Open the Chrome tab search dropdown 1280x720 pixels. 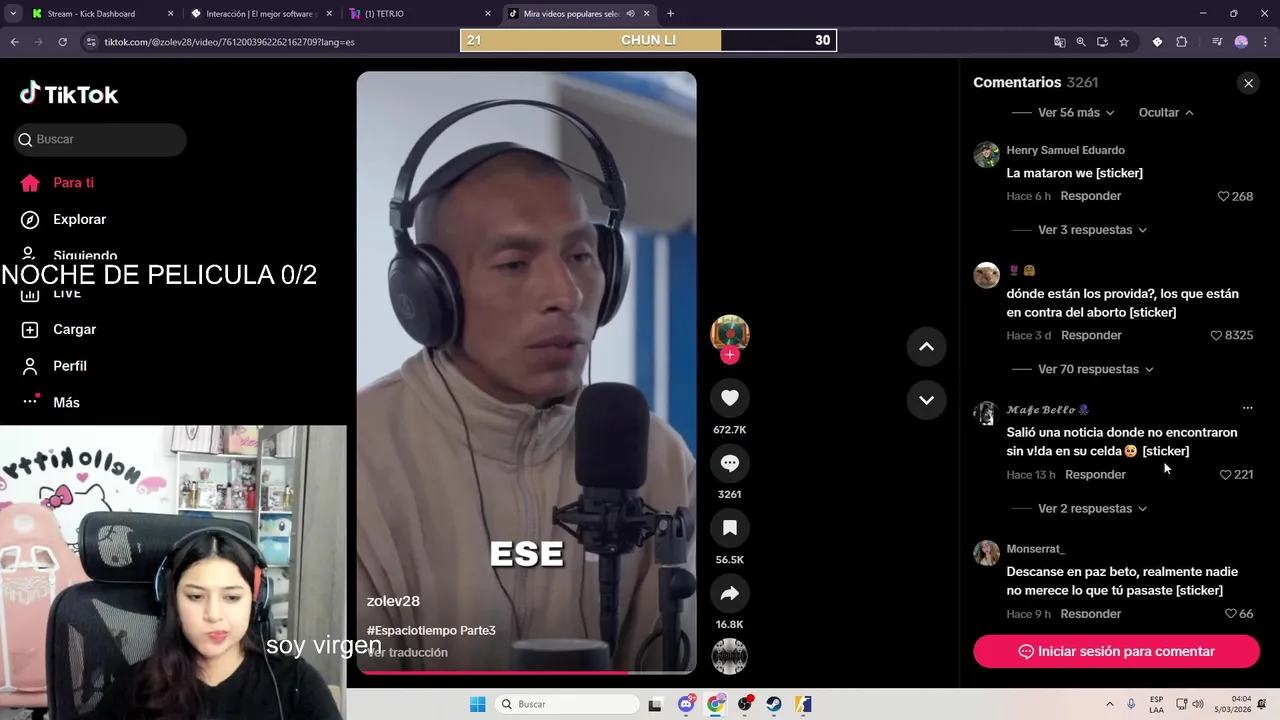coord(12,14)
